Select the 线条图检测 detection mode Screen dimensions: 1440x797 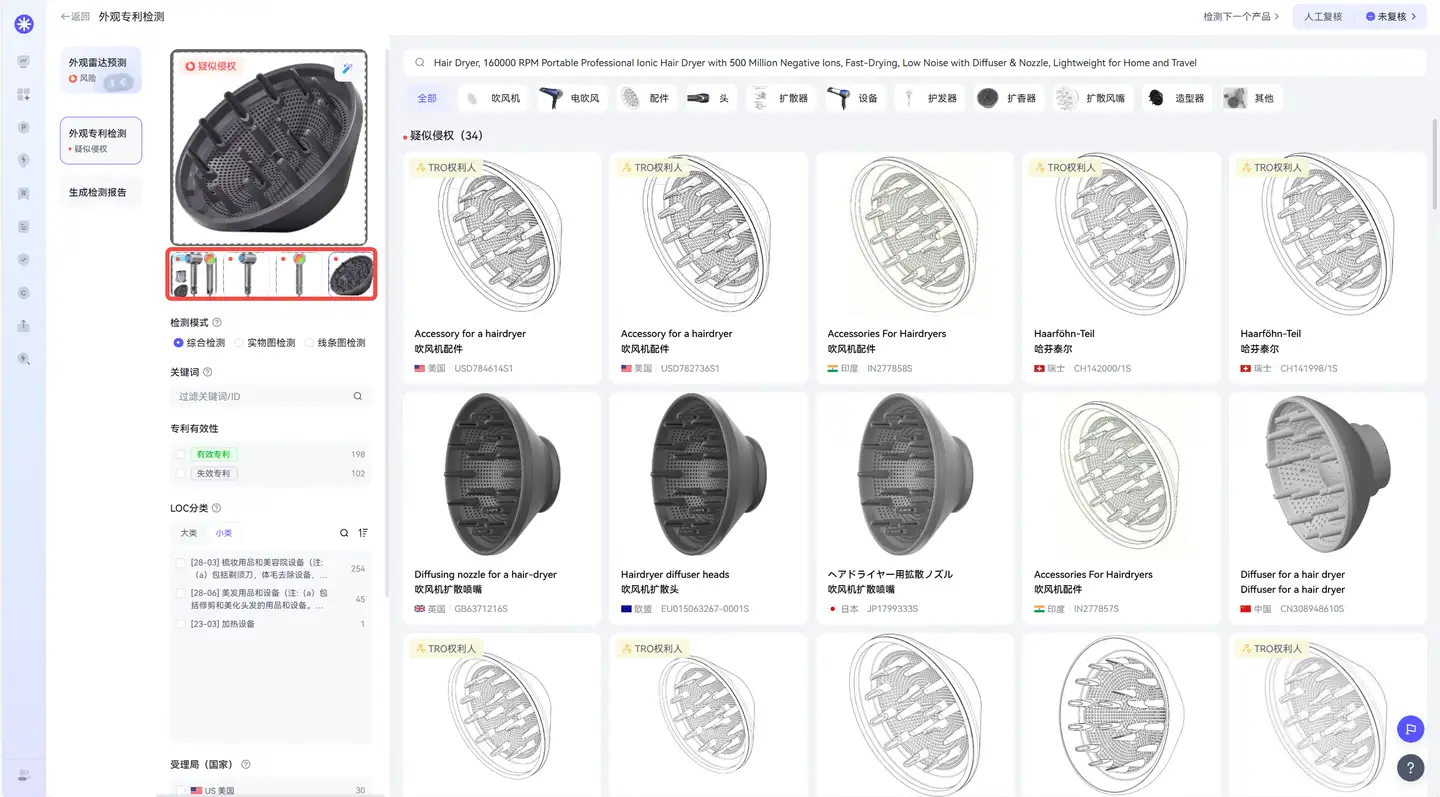coord(310,343)
